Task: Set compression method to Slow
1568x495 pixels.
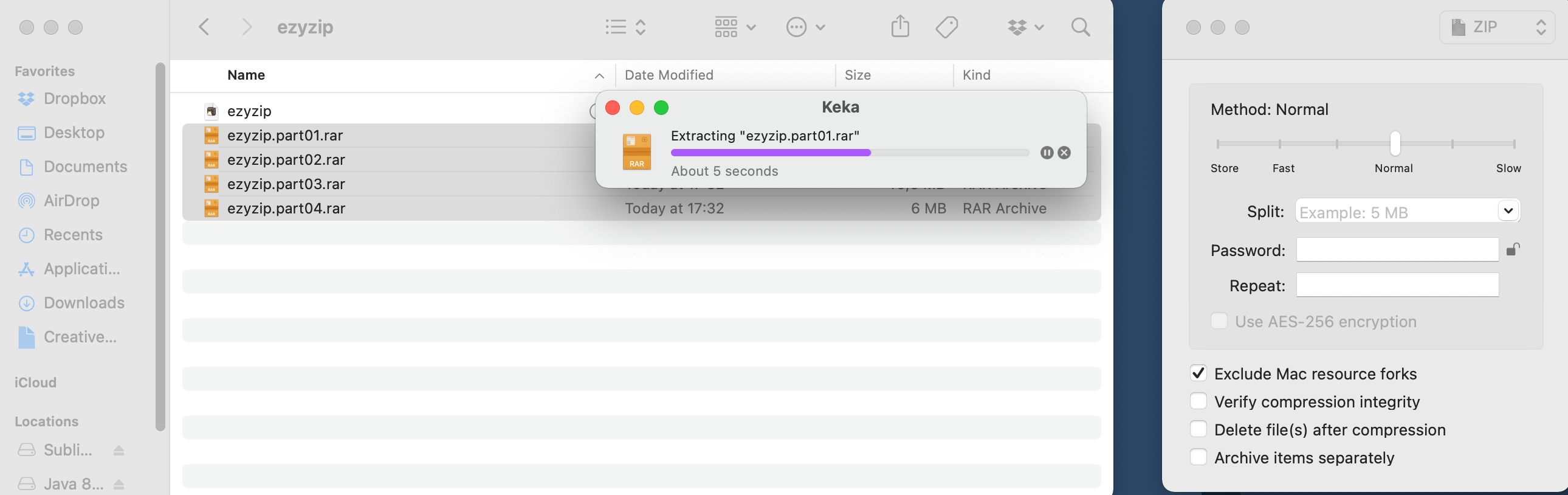Action: [1514, 144]
